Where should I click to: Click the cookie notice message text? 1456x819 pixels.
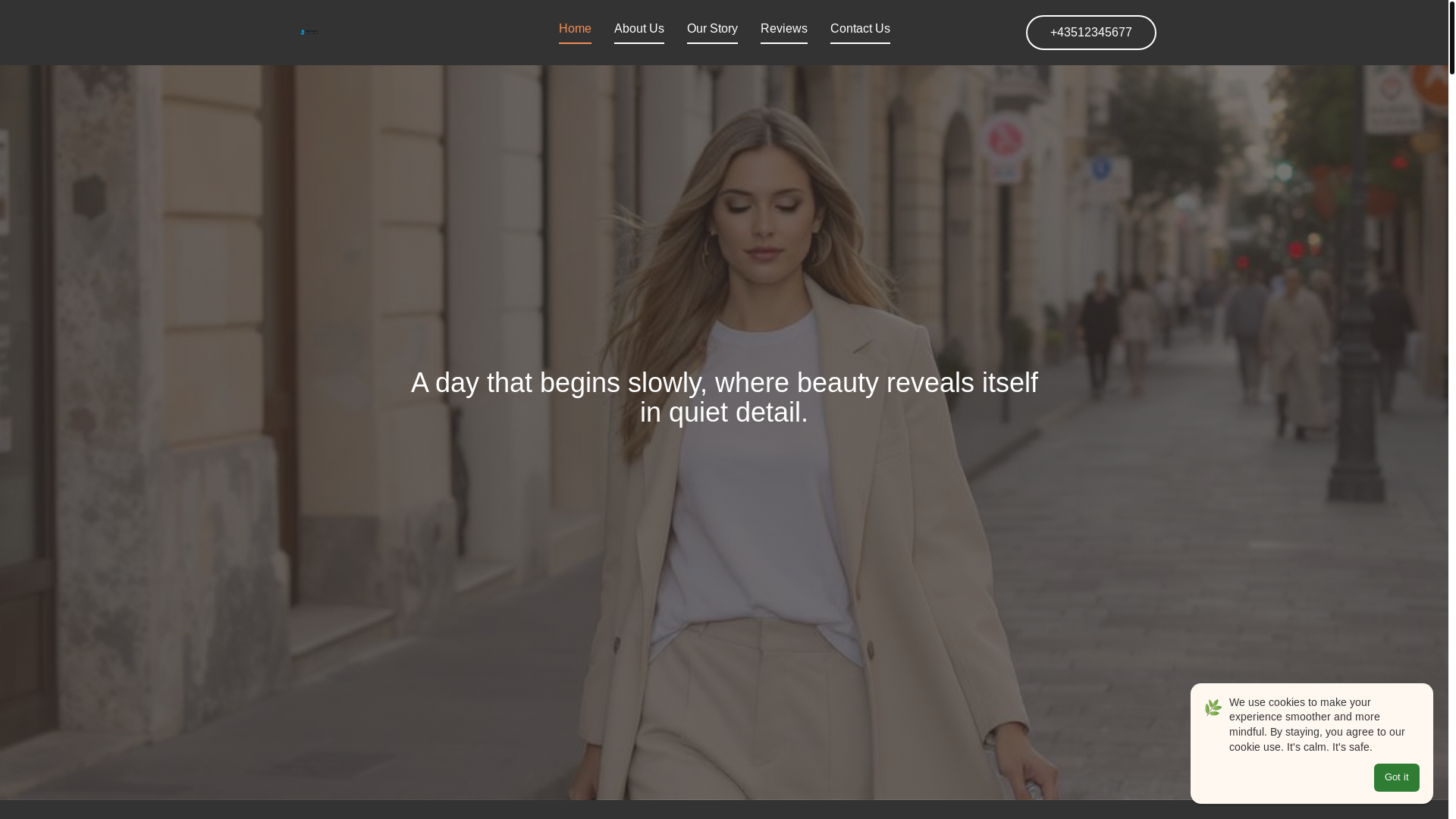tap(1317, 724)
